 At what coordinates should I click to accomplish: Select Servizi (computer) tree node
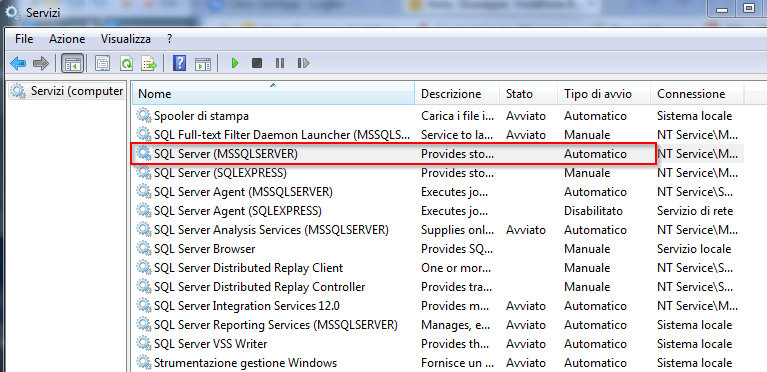tap(67, 91)
